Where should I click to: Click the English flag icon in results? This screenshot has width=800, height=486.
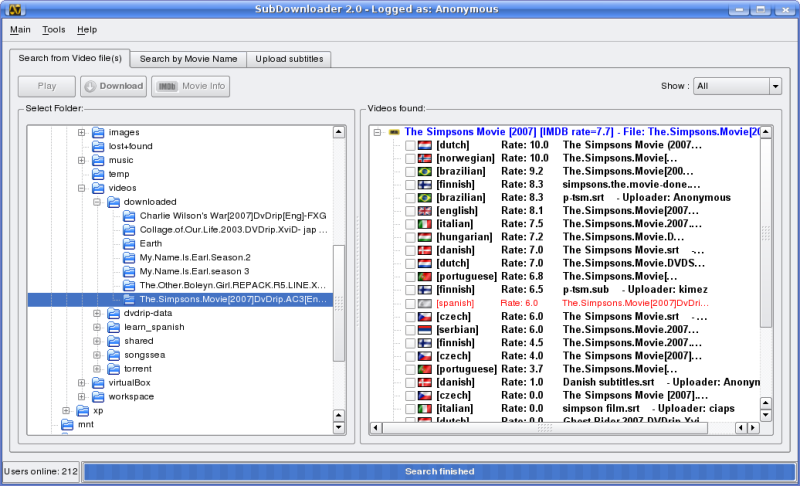(425, 211)
